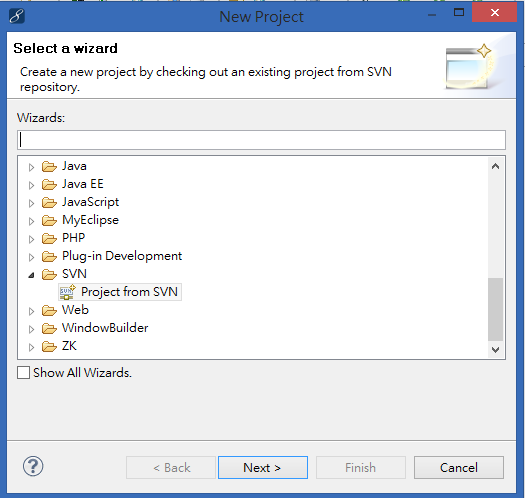Close the New Project dialog
Viewport: 525px width, 498px height.
coord(495,13)
